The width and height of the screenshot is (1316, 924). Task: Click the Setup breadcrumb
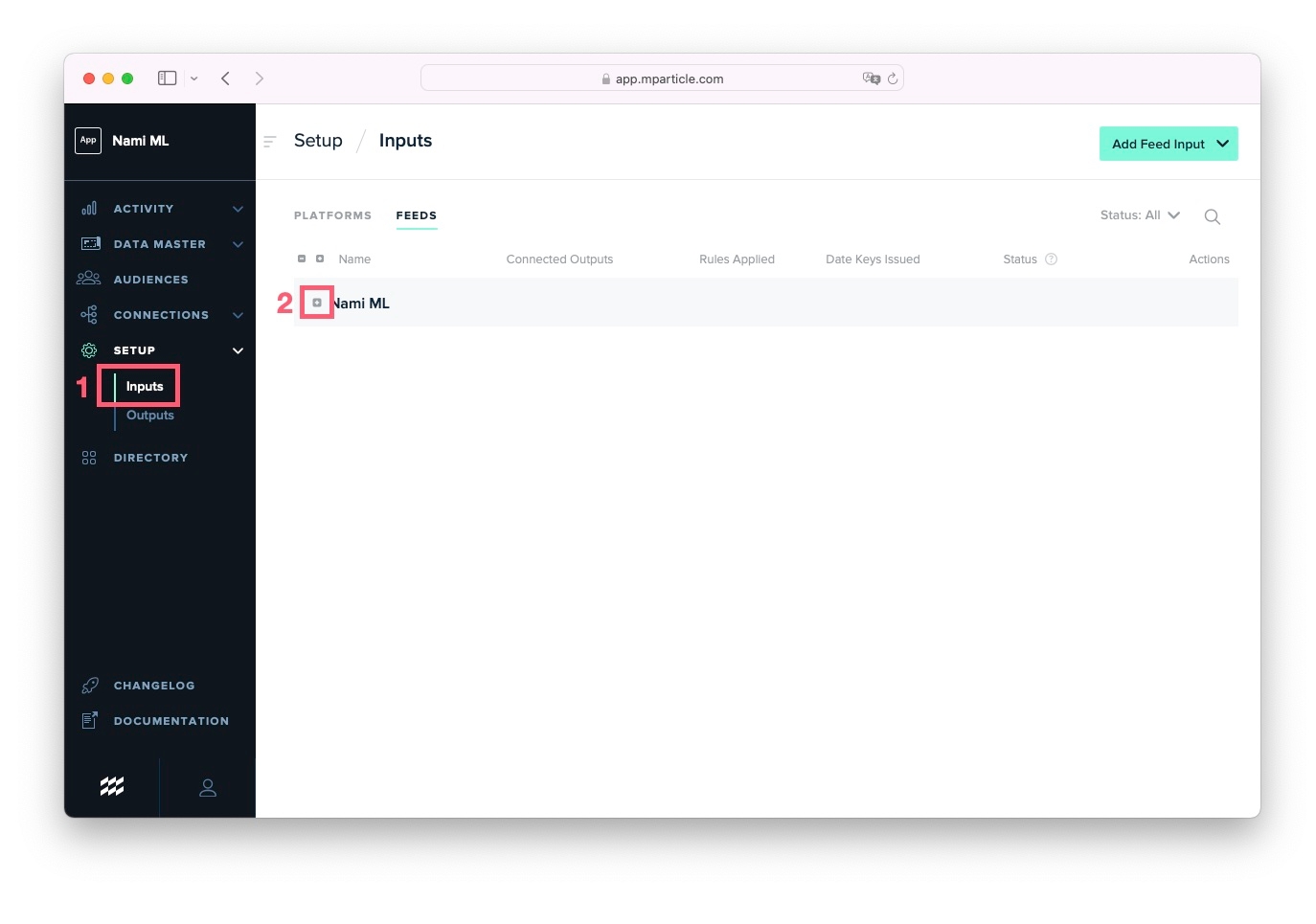[x=318, y=141]
